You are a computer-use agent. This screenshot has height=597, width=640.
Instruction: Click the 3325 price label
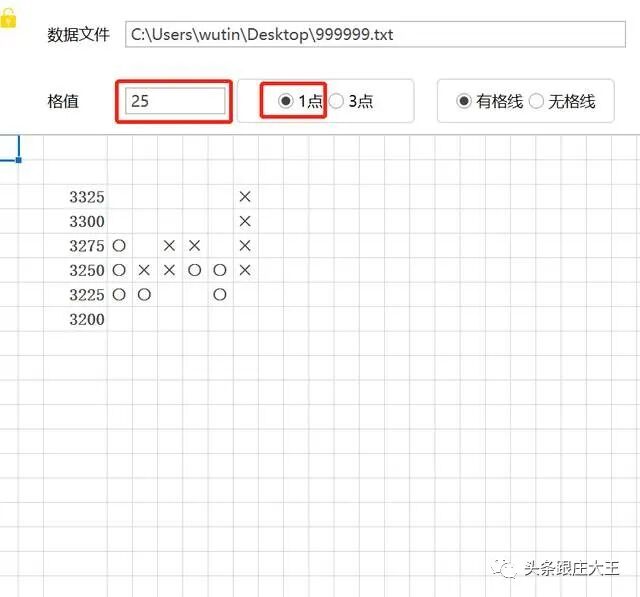pyautogui.click(x=87, y=197)
